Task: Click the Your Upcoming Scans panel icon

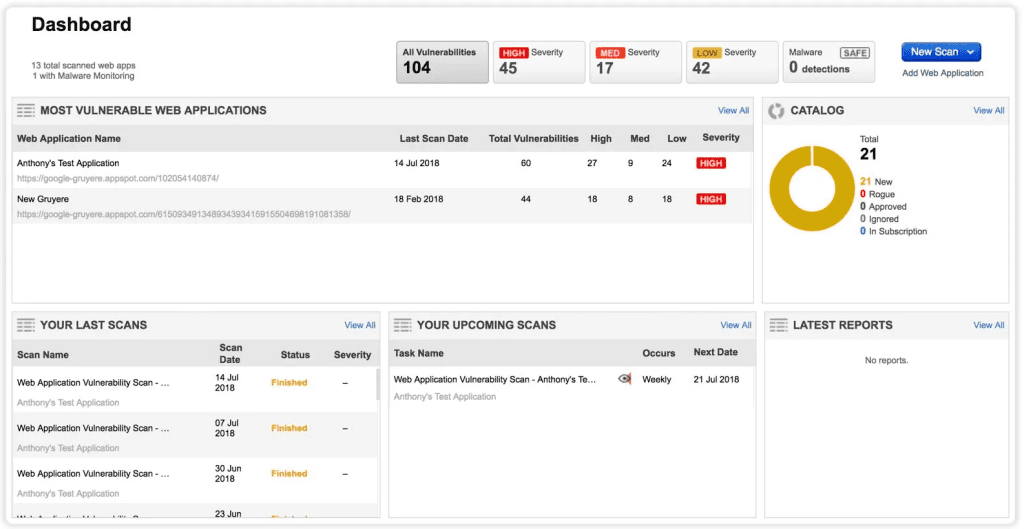Action: click(x=403, y=325)
